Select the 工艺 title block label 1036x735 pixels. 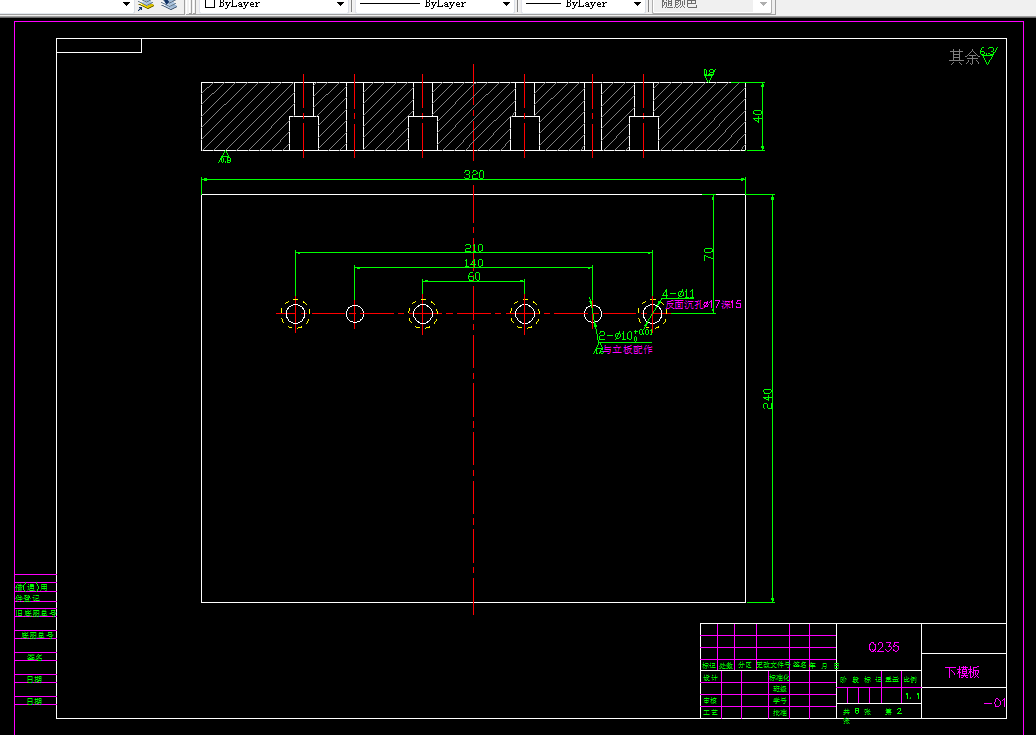coord(710,713)
